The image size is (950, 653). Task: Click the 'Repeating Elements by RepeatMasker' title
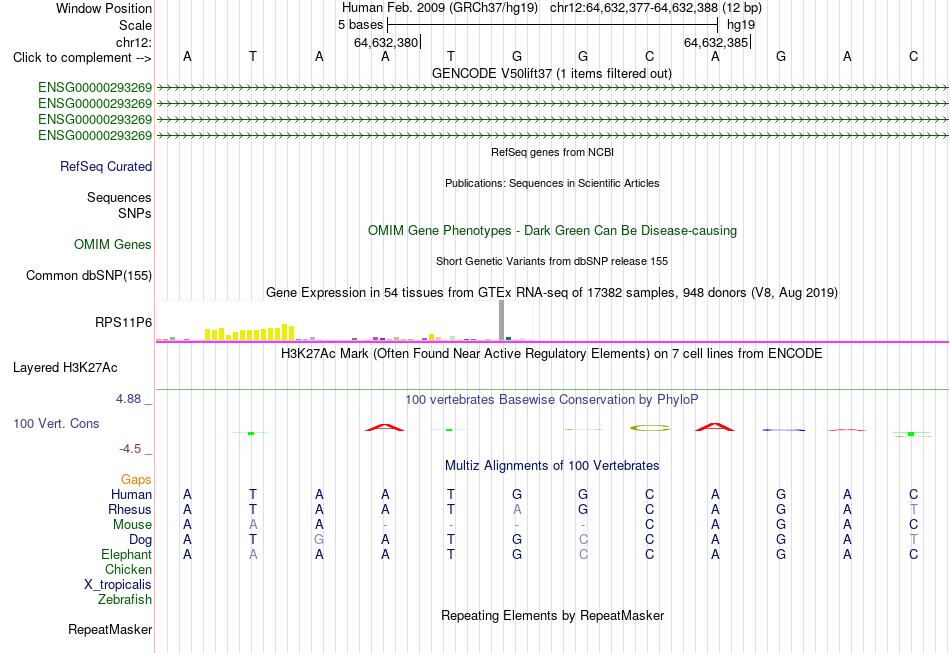pyautogui.click(x=553, y=616)
